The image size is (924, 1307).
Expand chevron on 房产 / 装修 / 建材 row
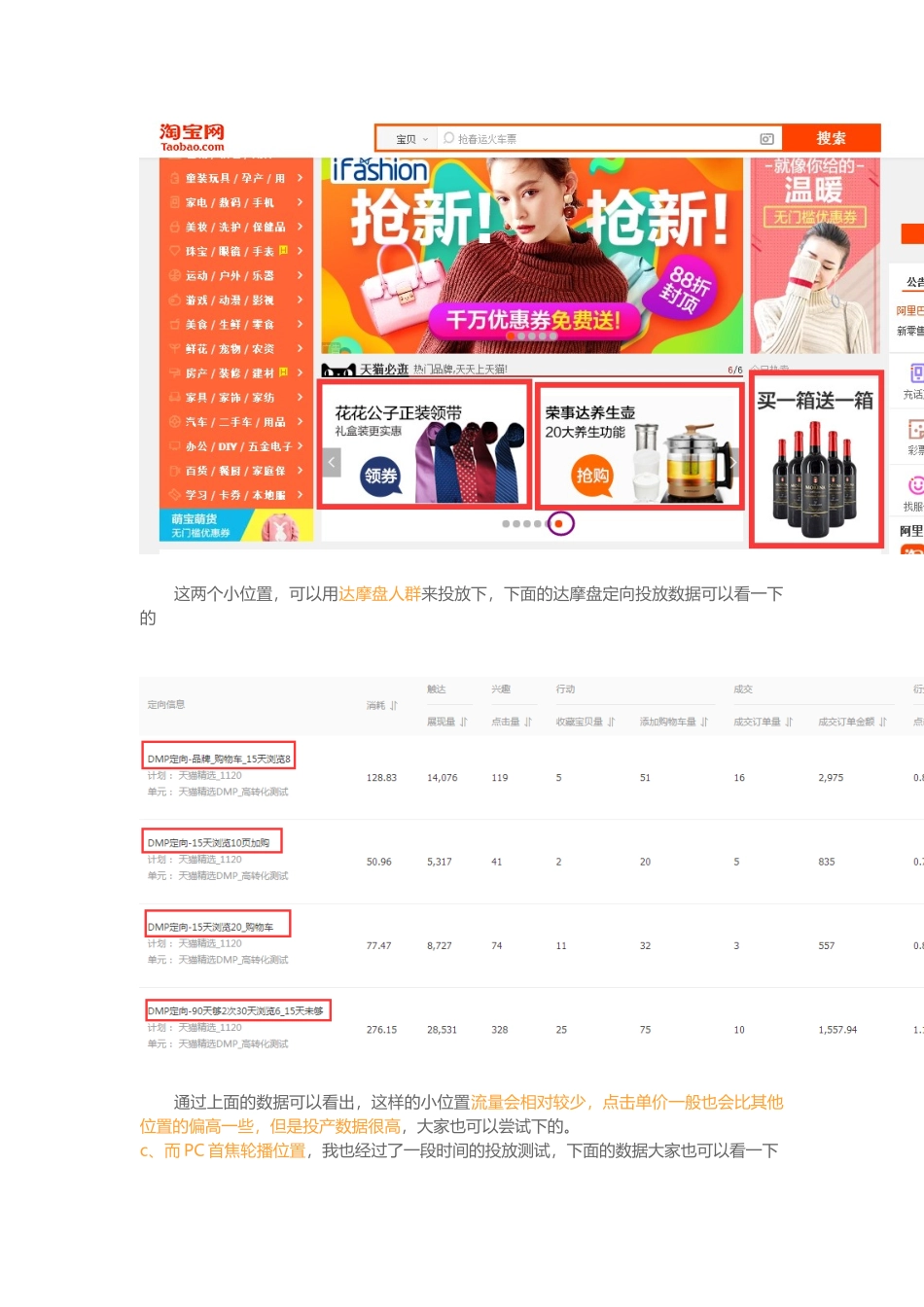pyautogui.click(x=300, y=372)
